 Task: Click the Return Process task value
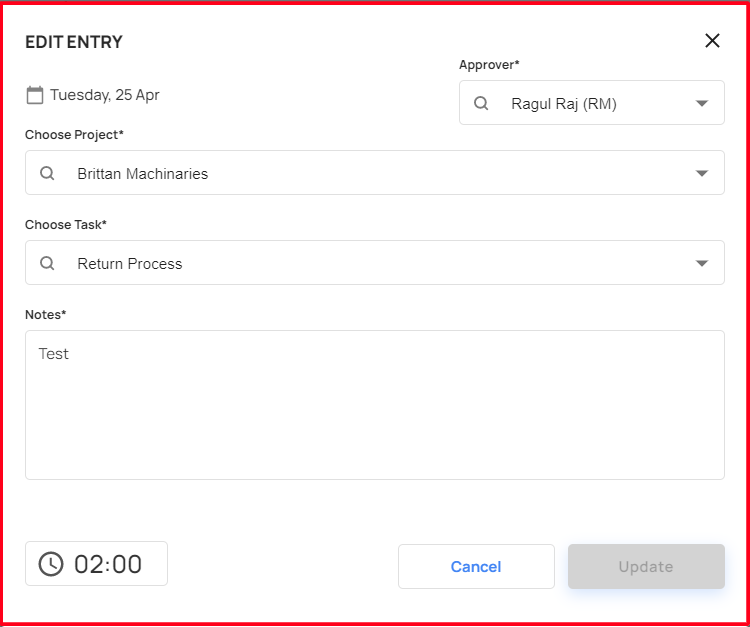(130, 264)
